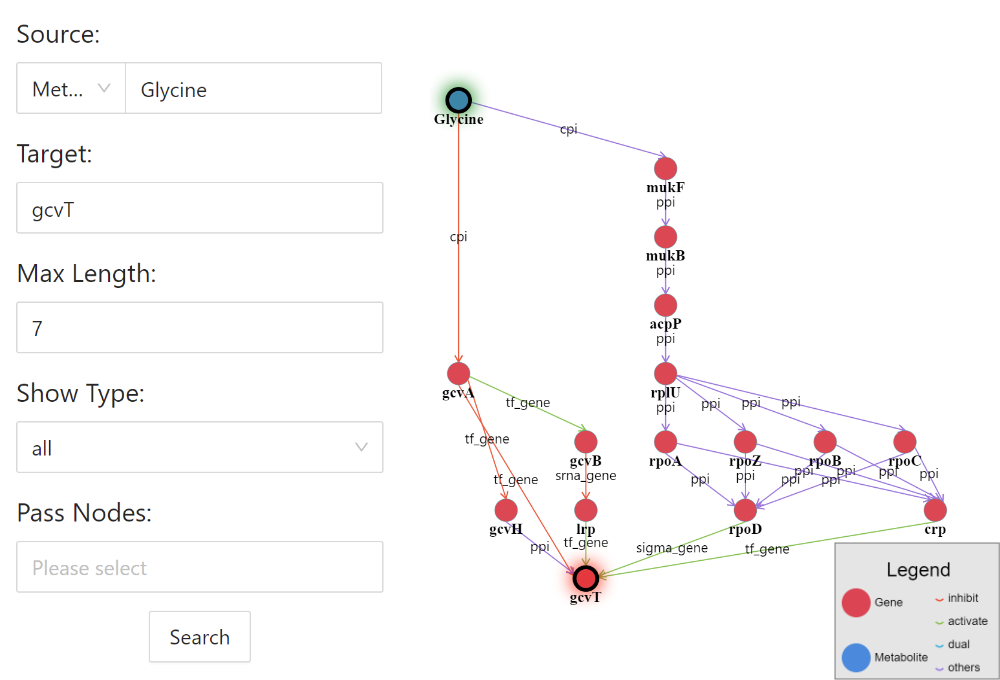Open the source type dropdown
Viewport: 1000px width, 680px height.
pyautogui.click(x=71, y=89)
